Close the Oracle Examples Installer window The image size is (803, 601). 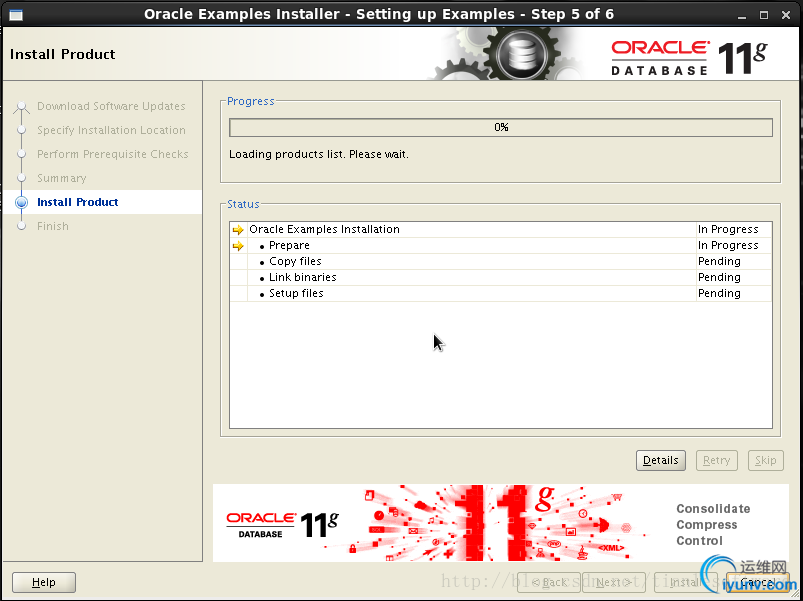[786, 15]
